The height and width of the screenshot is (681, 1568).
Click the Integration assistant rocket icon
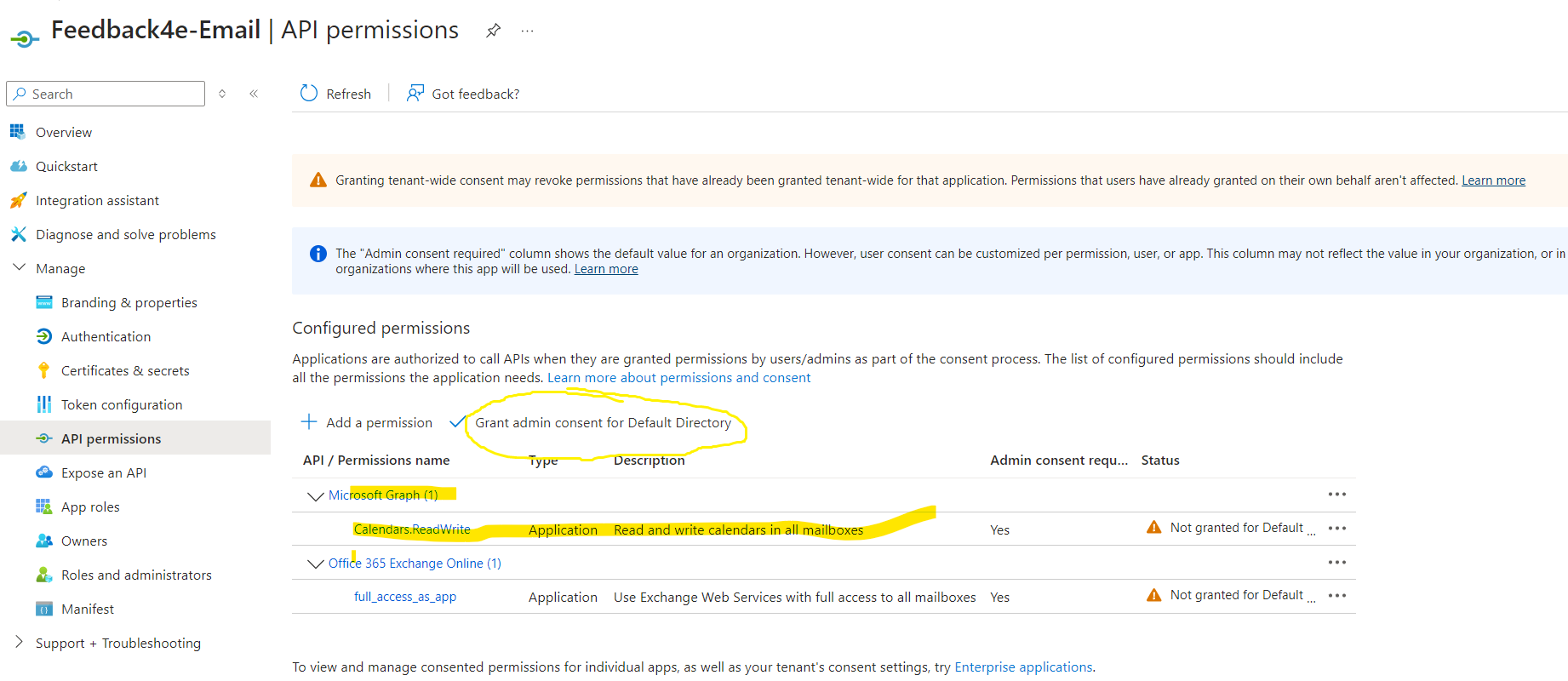pos(18,200)
